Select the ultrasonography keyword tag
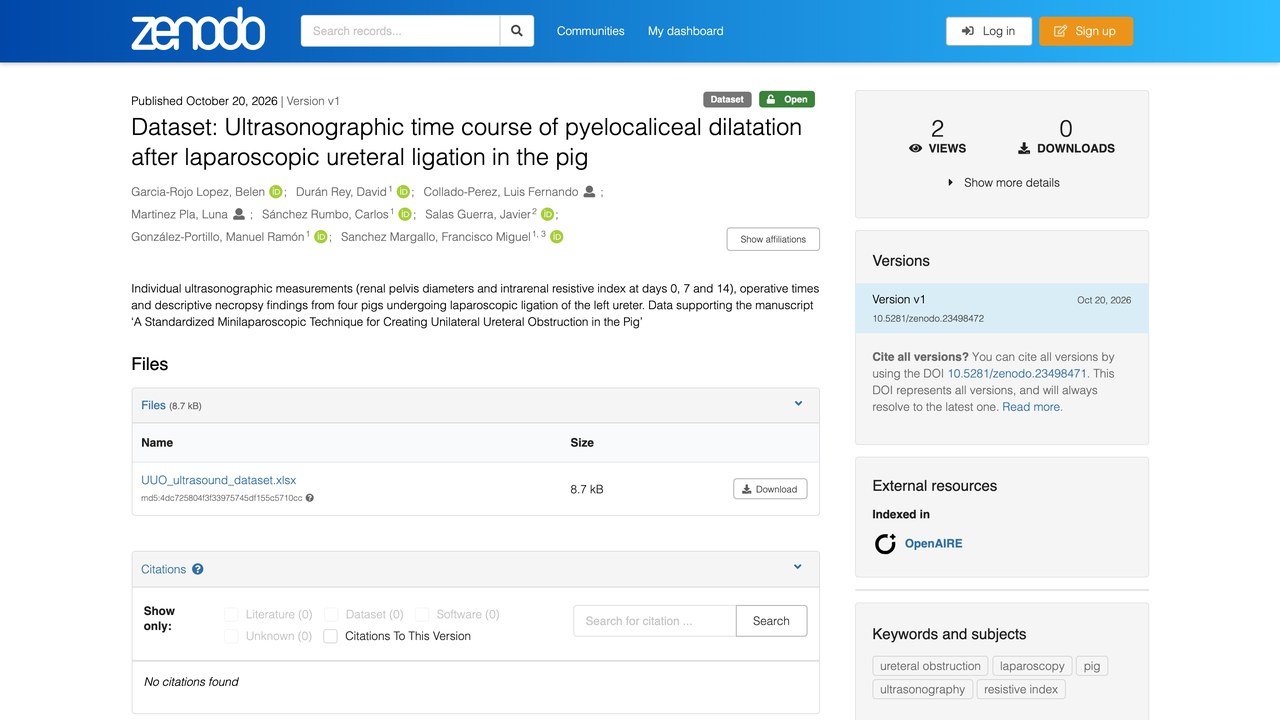The height and width of the screenshot is (720, 1280). [923, 689]
